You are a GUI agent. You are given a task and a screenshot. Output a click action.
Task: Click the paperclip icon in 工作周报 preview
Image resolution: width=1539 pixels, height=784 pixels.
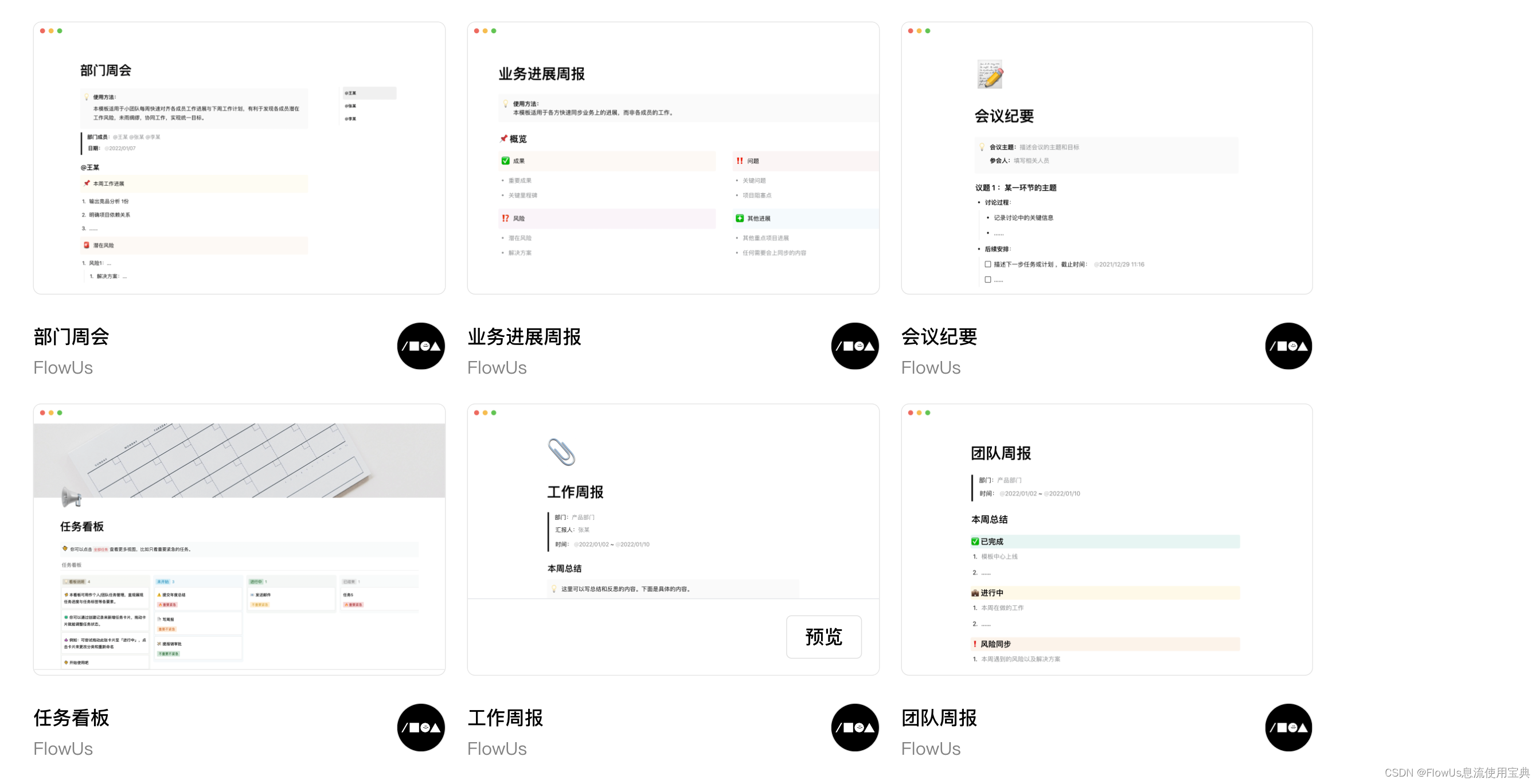click(561, 452)
